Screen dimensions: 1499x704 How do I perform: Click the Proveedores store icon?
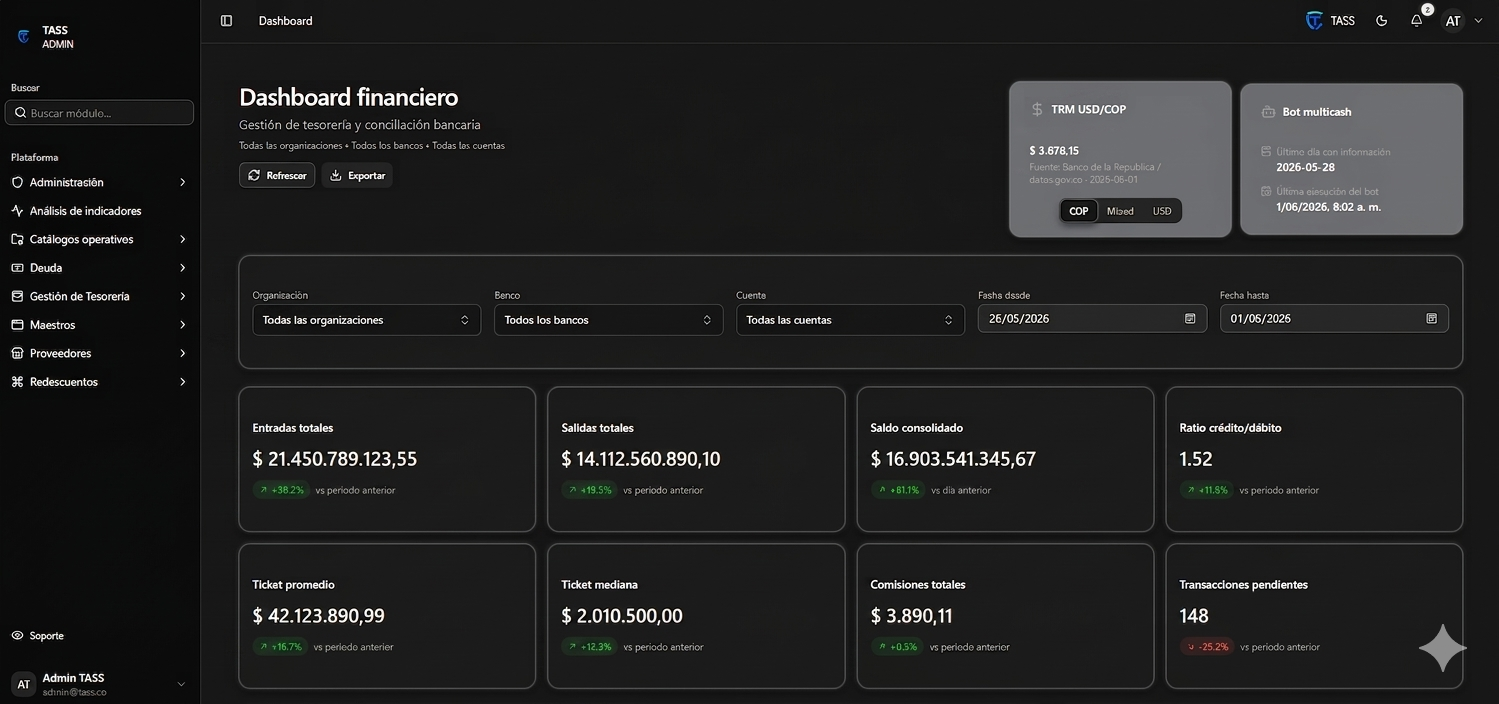point(17,354)
